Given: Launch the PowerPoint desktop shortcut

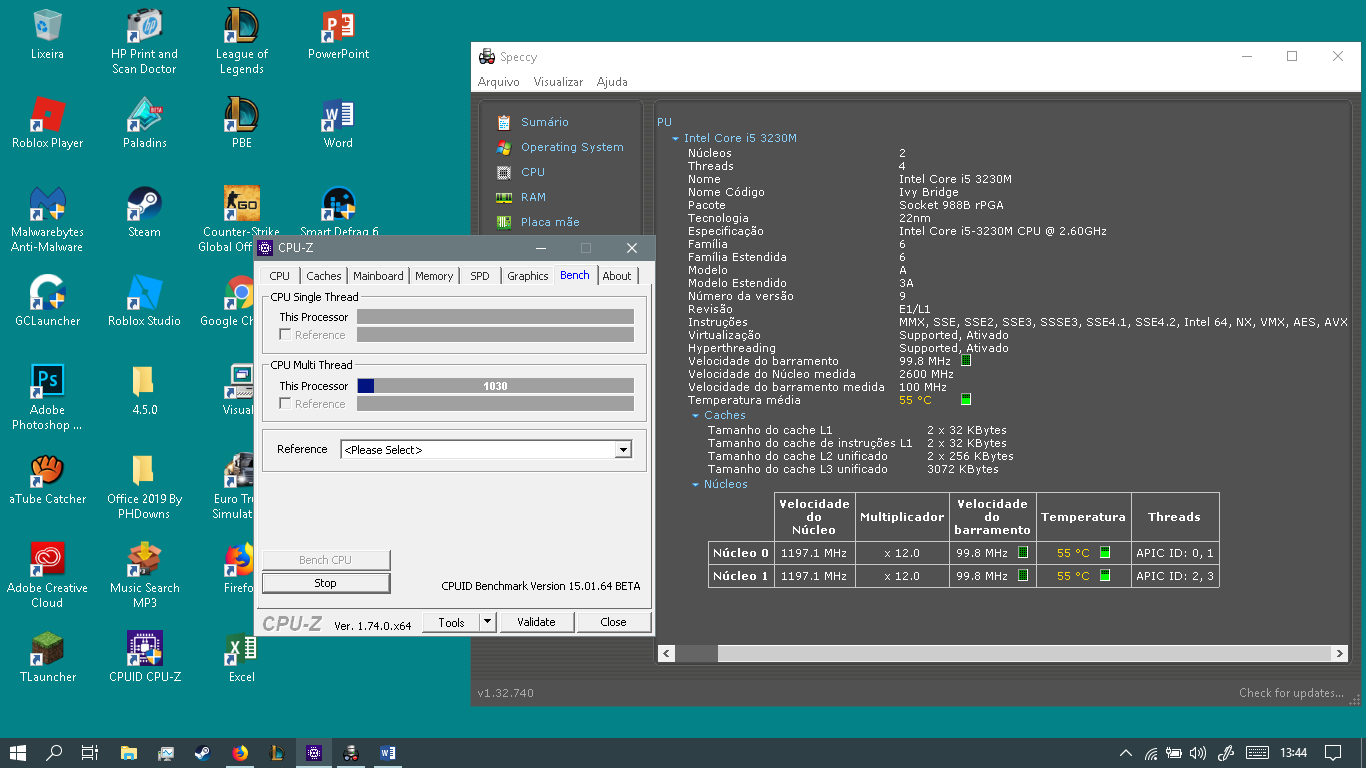Looking at the screenshot, I should (x=338, y=35).
